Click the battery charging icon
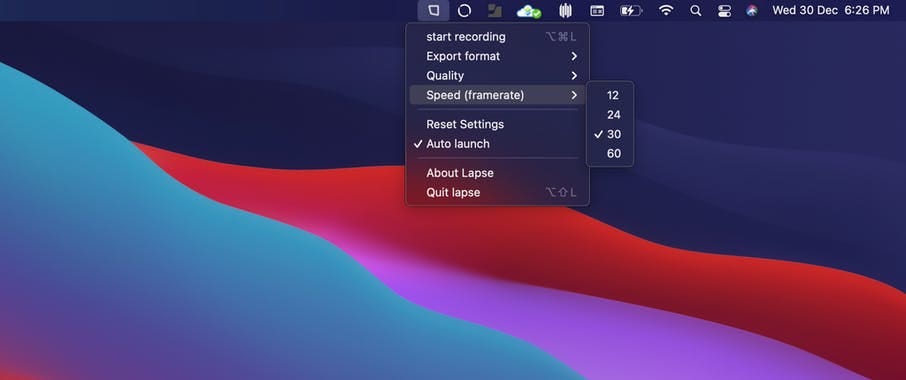This screenshot has height=380, width=906. [x=631, y=10]
